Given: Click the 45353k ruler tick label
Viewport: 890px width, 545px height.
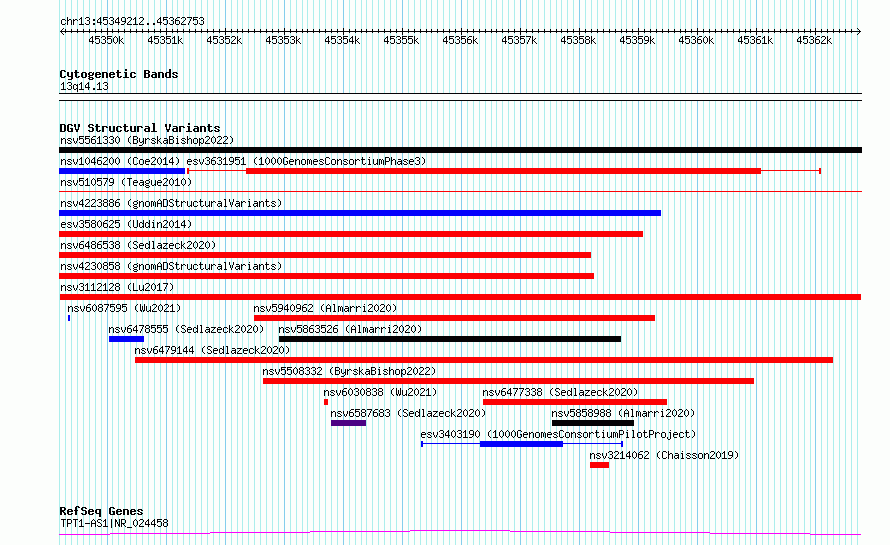Looking at the screenshot, I should (x=283, y=40).
